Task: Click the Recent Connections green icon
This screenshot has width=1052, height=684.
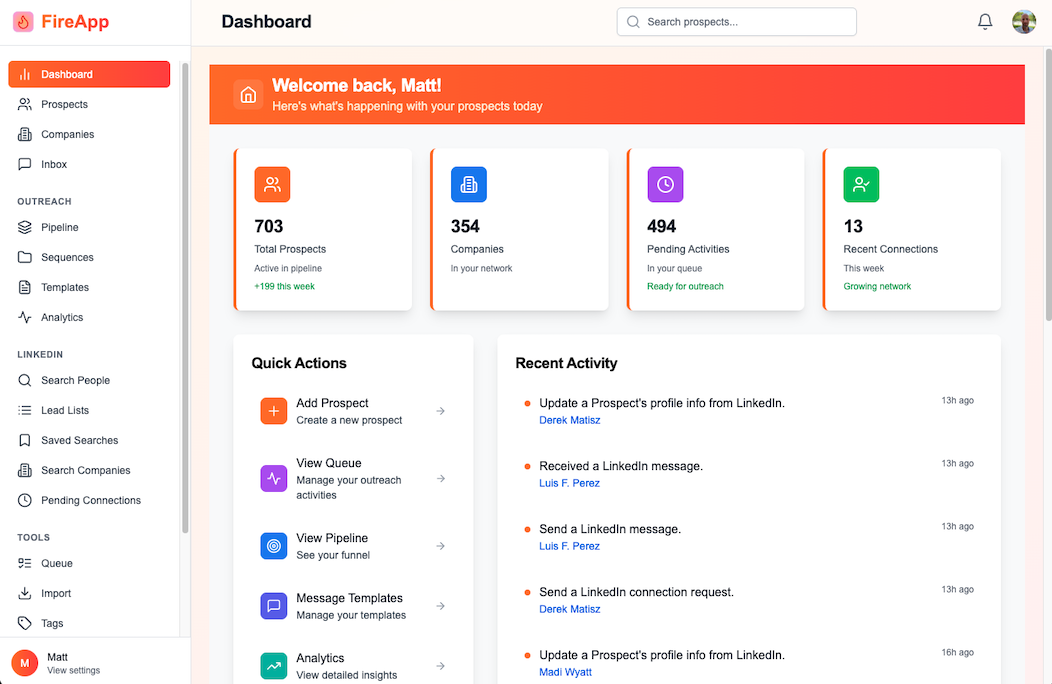Action: [861, 184]
